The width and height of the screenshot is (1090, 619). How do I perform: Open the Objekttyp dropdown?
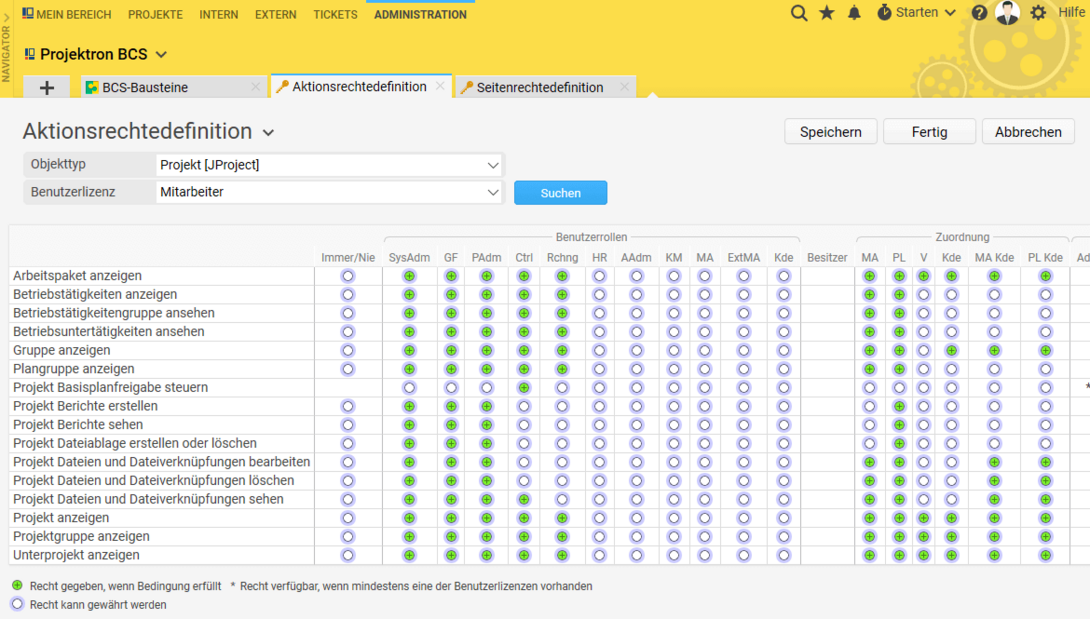(x=330, y=165)
